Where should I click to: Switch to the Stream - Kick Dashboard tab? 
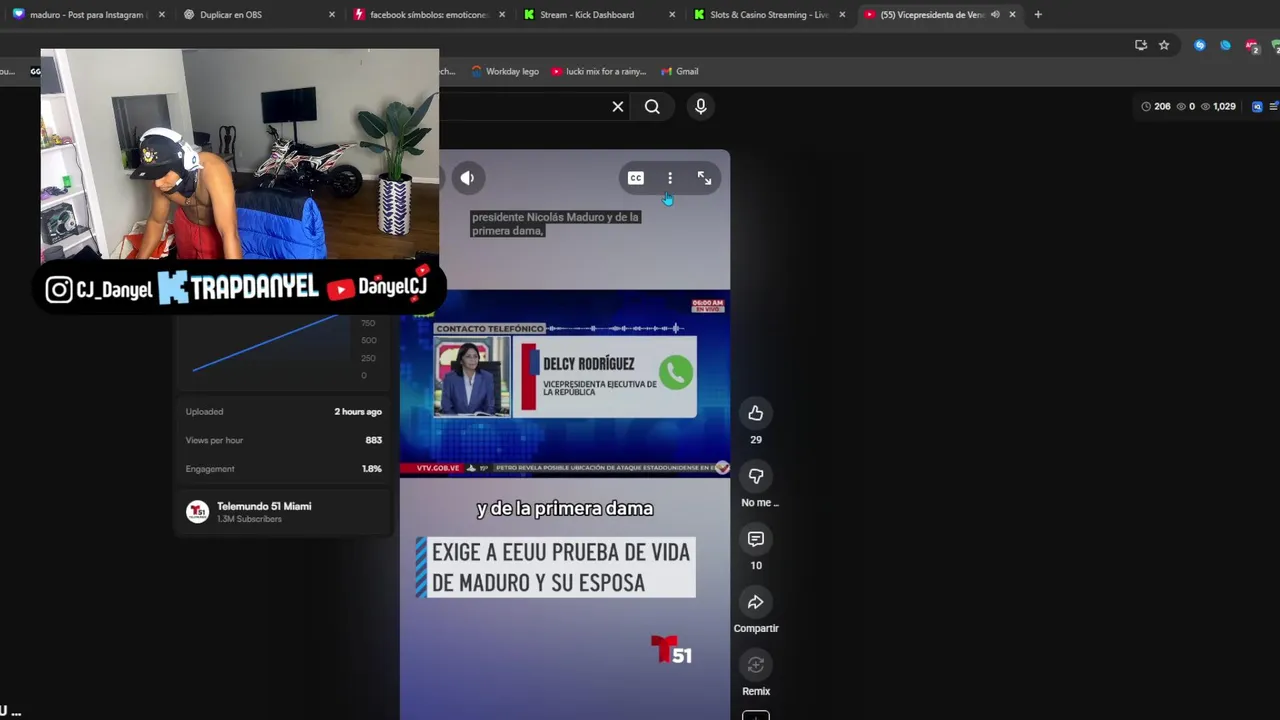click(x=598, y=15)
